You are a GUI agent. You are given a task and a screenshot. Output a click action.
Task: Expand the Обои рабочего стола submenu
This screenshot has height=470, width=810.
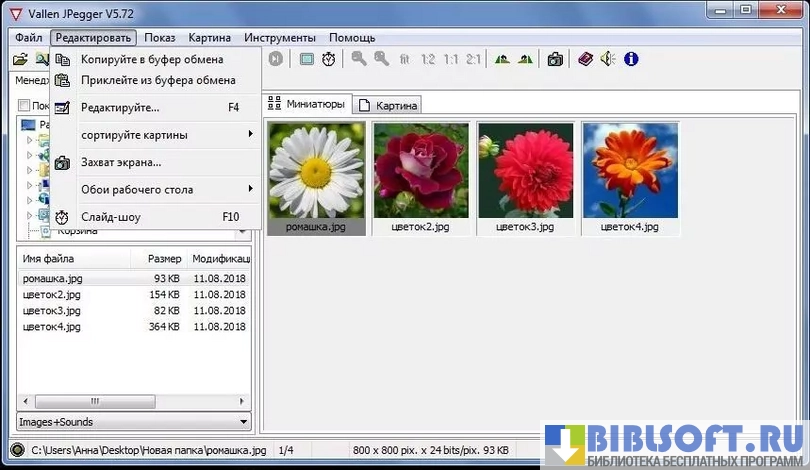coord(160,189)
